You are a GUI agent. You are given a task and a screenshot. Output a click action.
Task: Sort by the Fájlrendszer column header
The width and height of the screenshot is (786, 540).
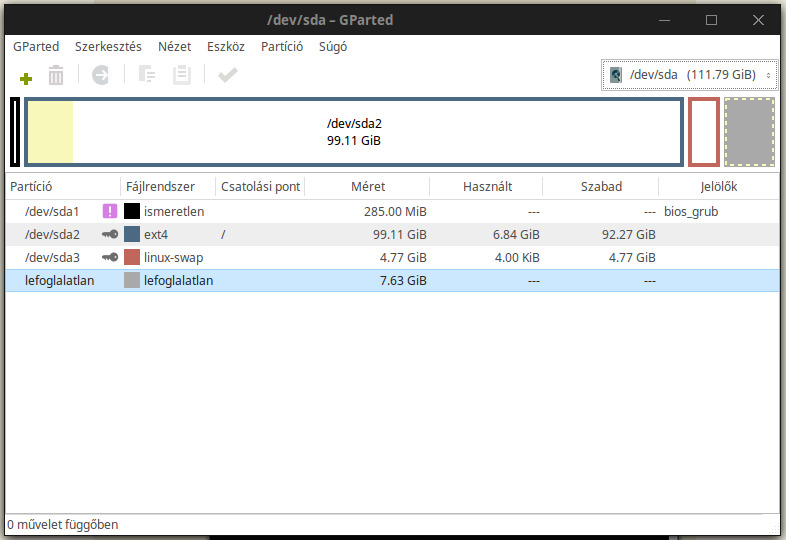click(168, 187)
